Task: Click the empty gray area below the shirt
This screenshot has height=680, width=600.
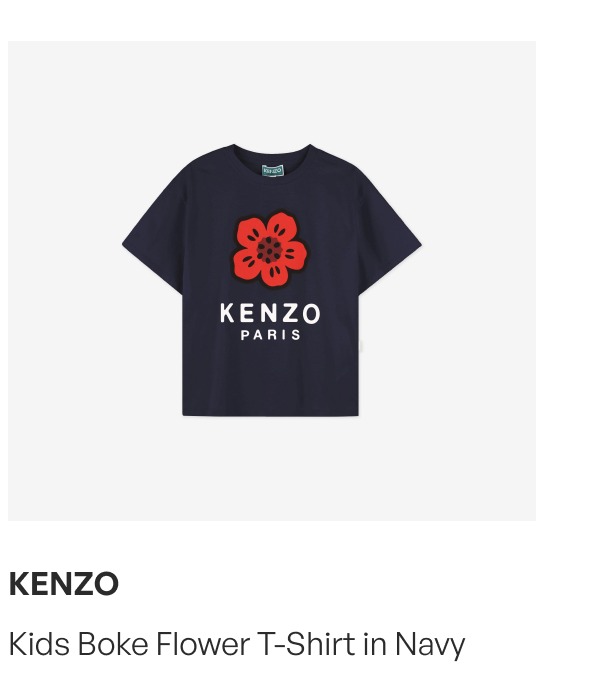Action: pos(272,468)
